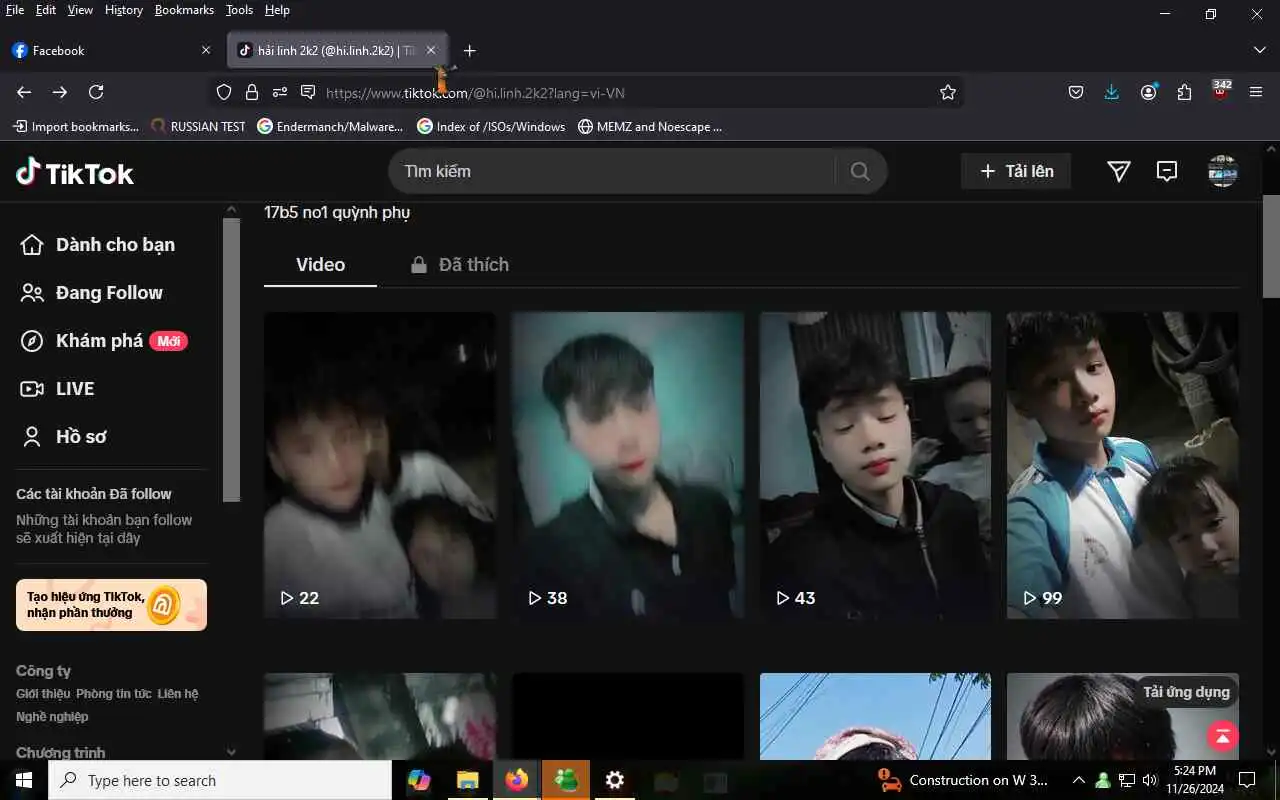Open the video with 38 views
Image resolution: width=1280 pixels, height=800 pixels.
(628, 465)
